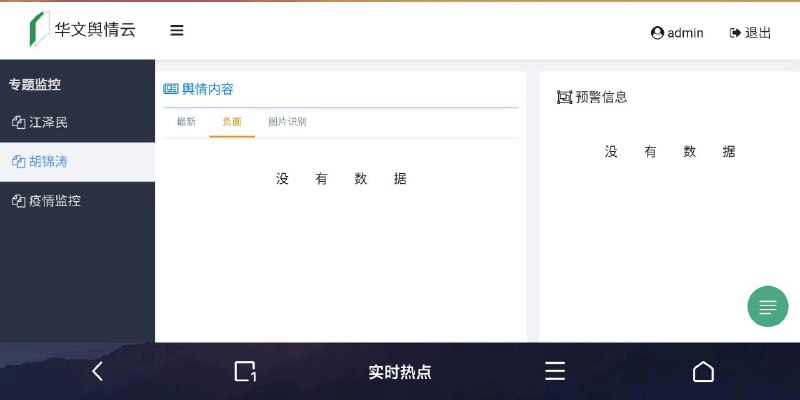The width and height of the screenshot is (800, 400).
Task: Click the 退出 logout arrow icon
Action: tap(735, 33)
